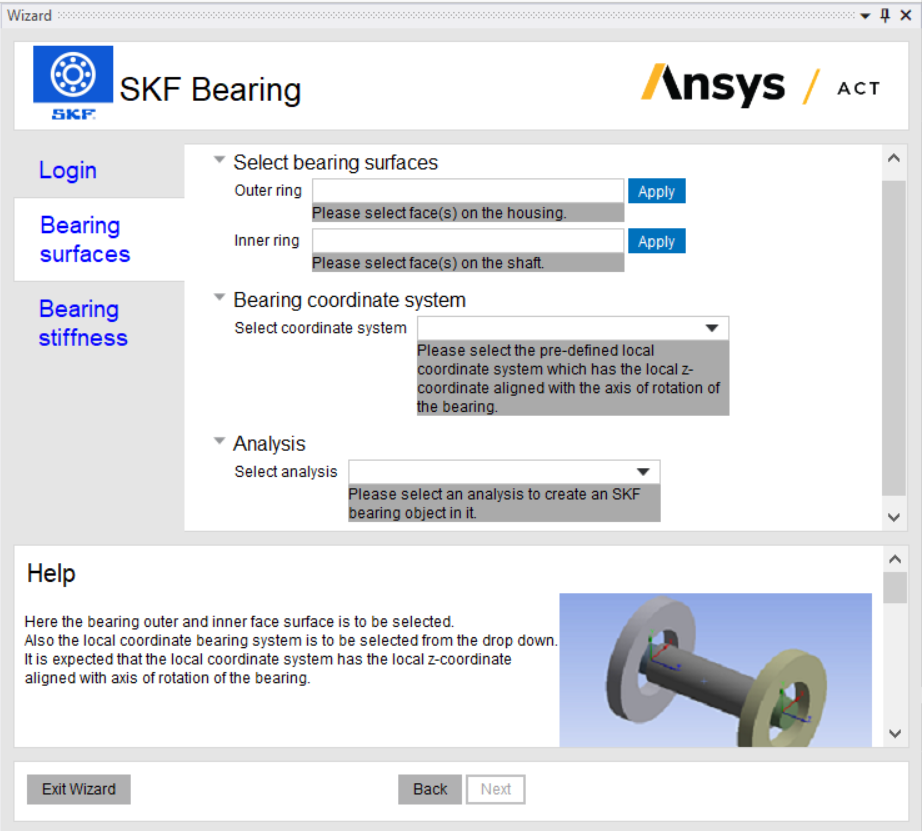Click the 'SKF Bearing' title text
This screenshot has height=831, width=922.
pos(211,90)
